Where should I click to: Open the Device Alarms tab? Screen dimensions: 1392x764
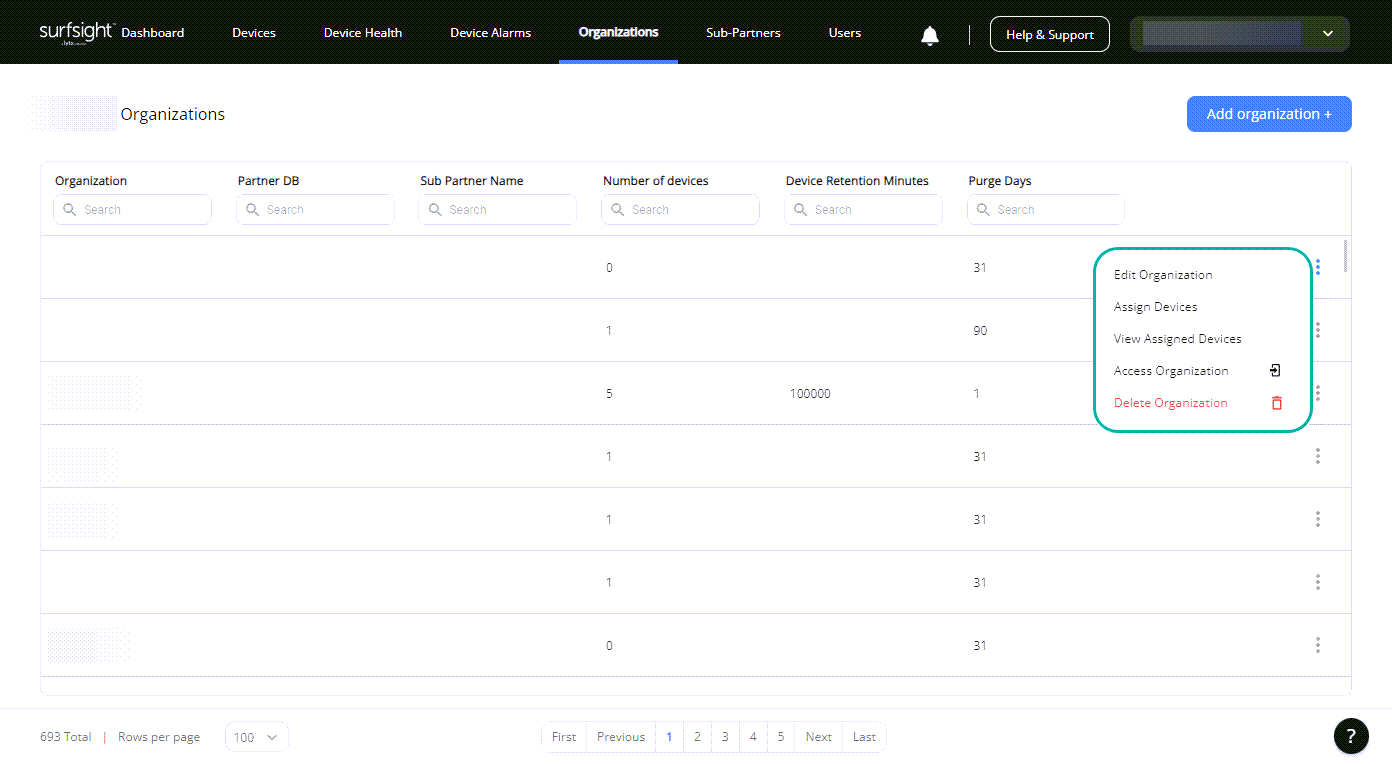(491, 33)
